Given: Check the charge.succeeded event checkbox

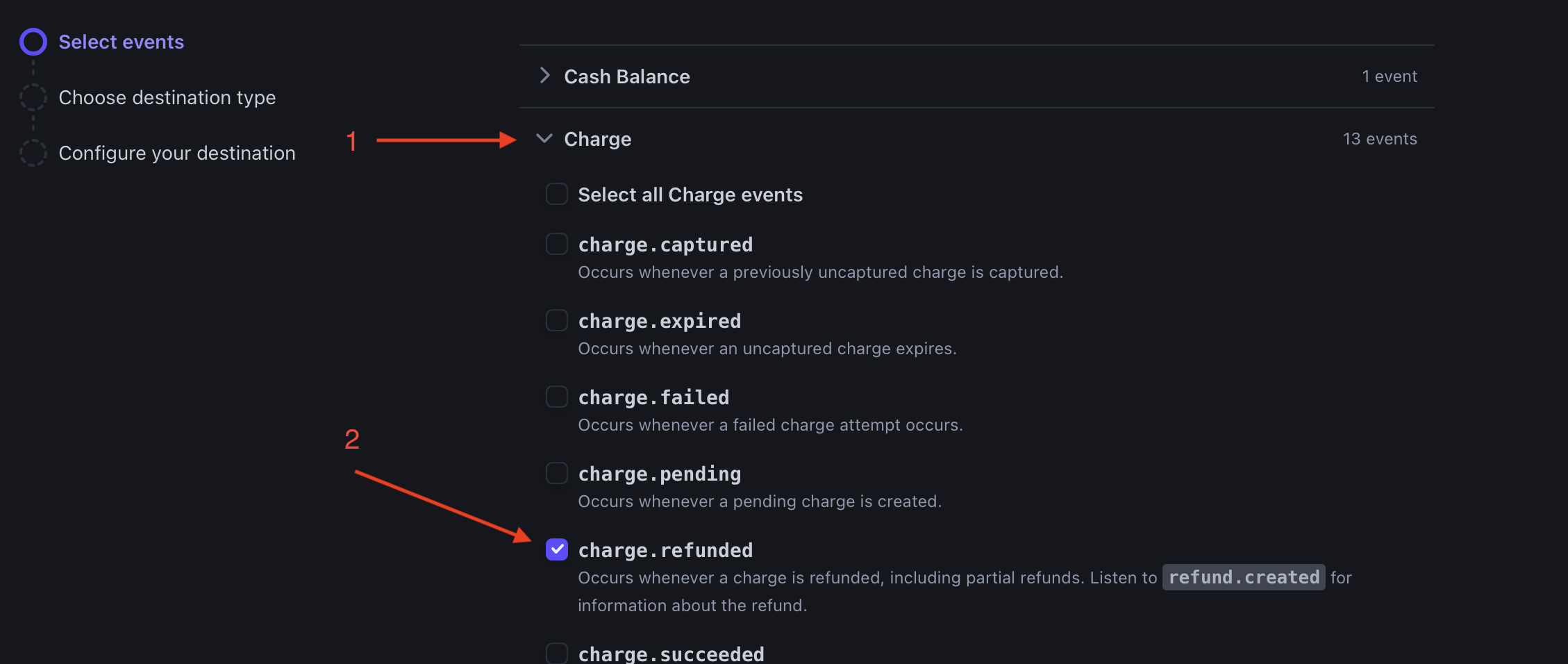Looking at the screenshot, I should point(557,654).
